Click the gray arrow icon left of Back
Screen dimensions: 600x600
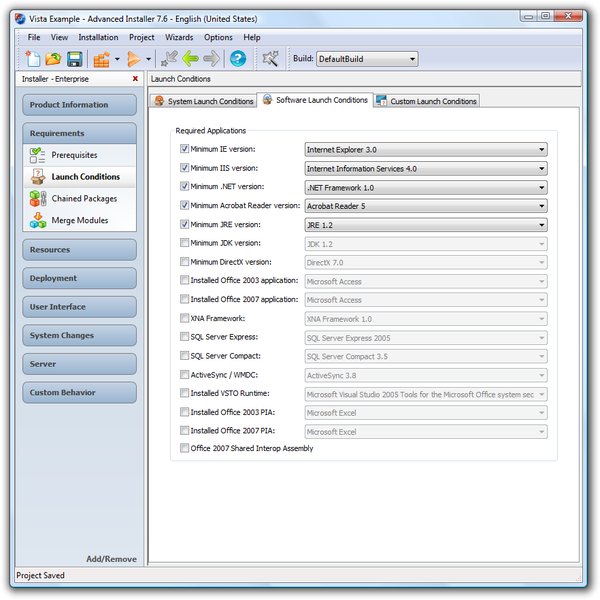pyautogui.click(x=169, y=59)
